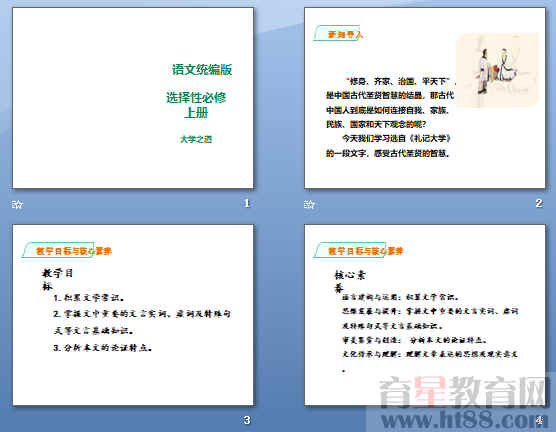This screenshot has width=556, height=432.
Task: Click the orange header tag on slide 4
Action: (x=359, y=251)
